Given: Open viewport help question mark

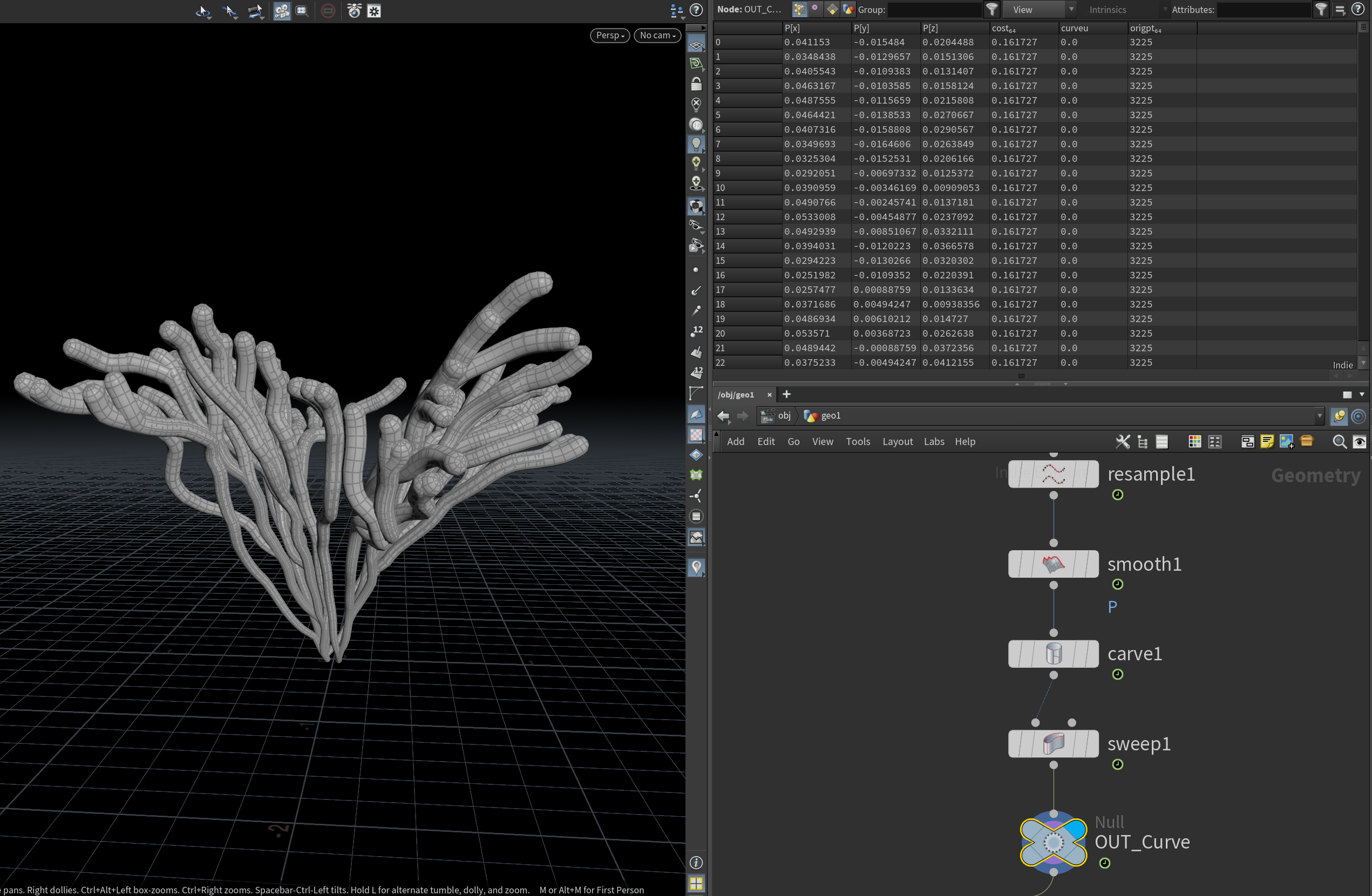Looking at the screenshot, I should [696, 10].
